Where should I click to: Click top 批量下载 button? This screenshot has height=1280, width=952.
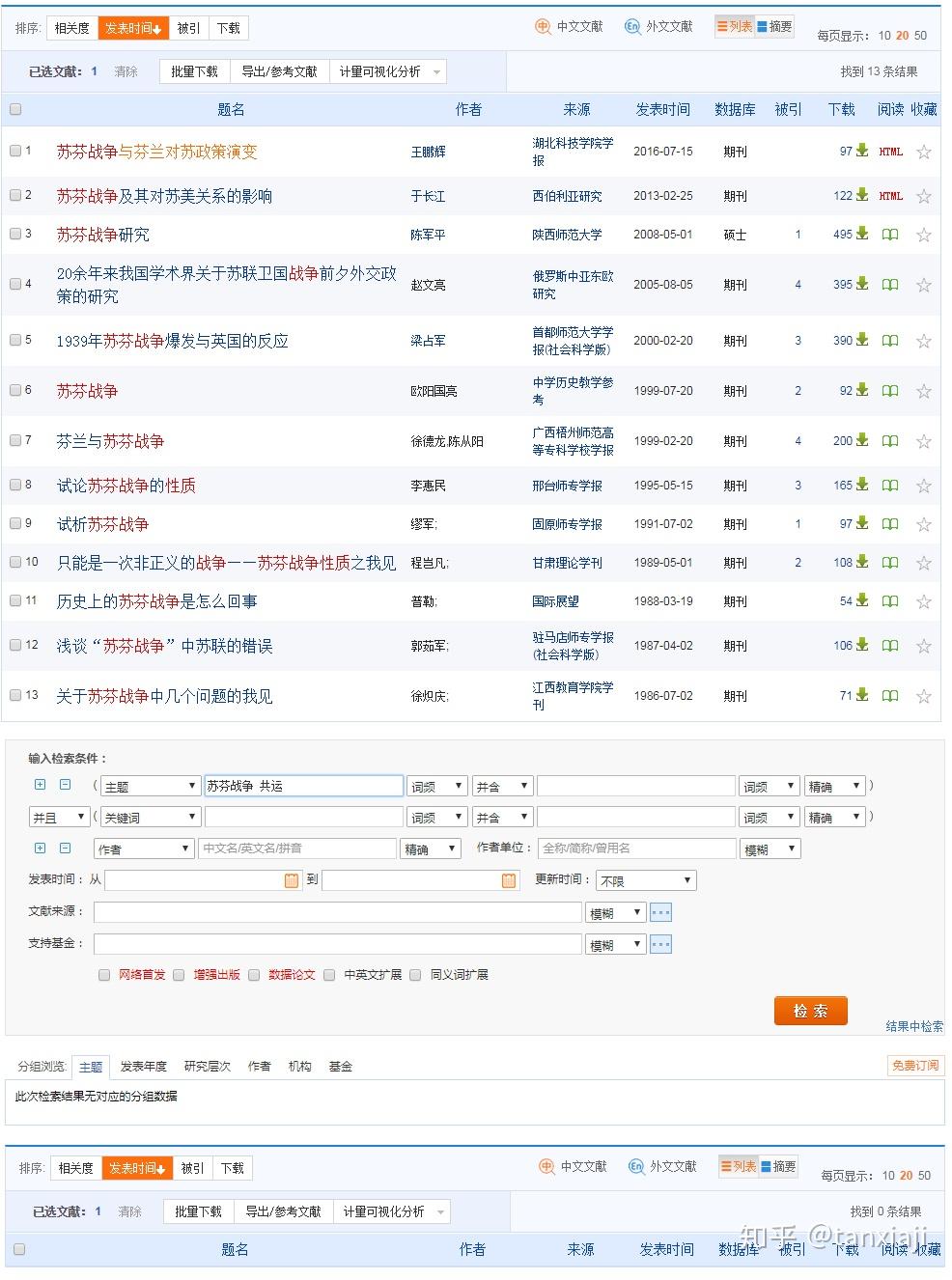tap(194, 71)
